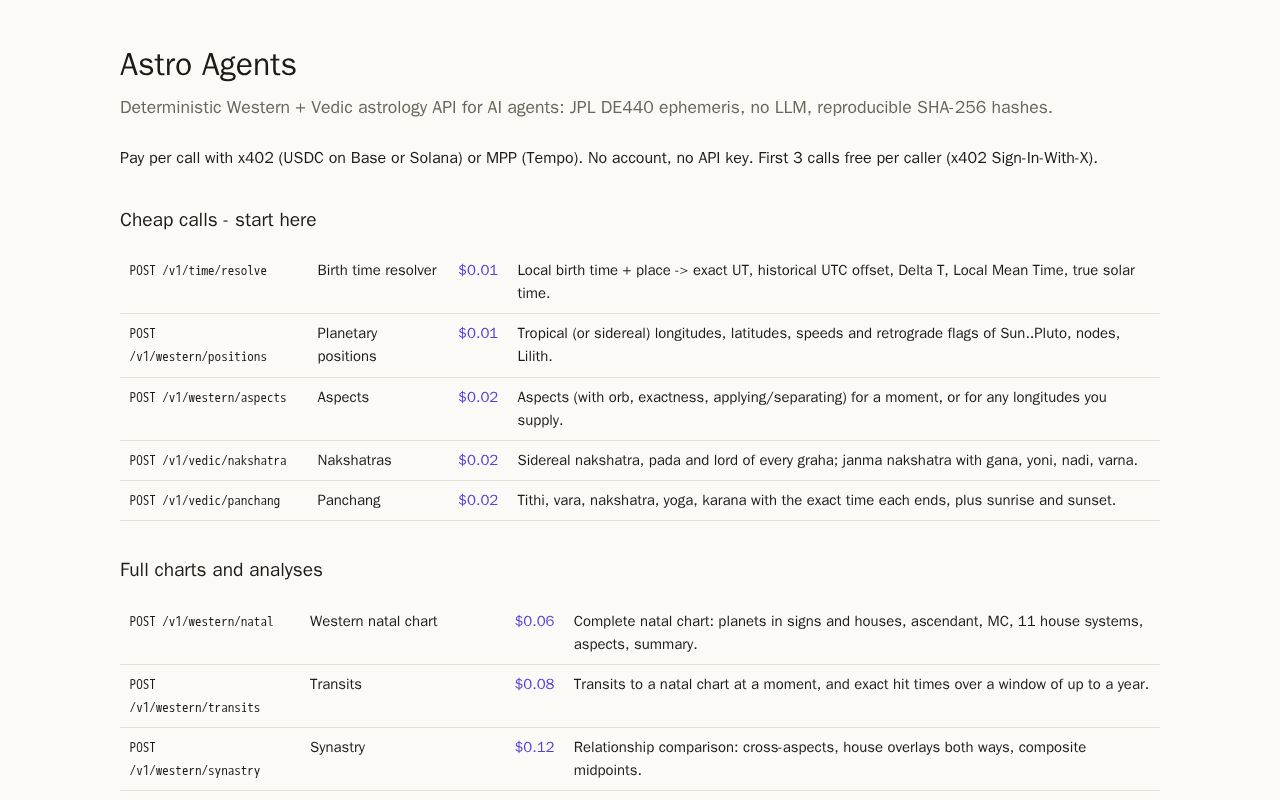Click the 'Pay per call with x402' paragraph
This screenshot has height=800, width=1280.
pyautogui.click(x=609, y=158)
